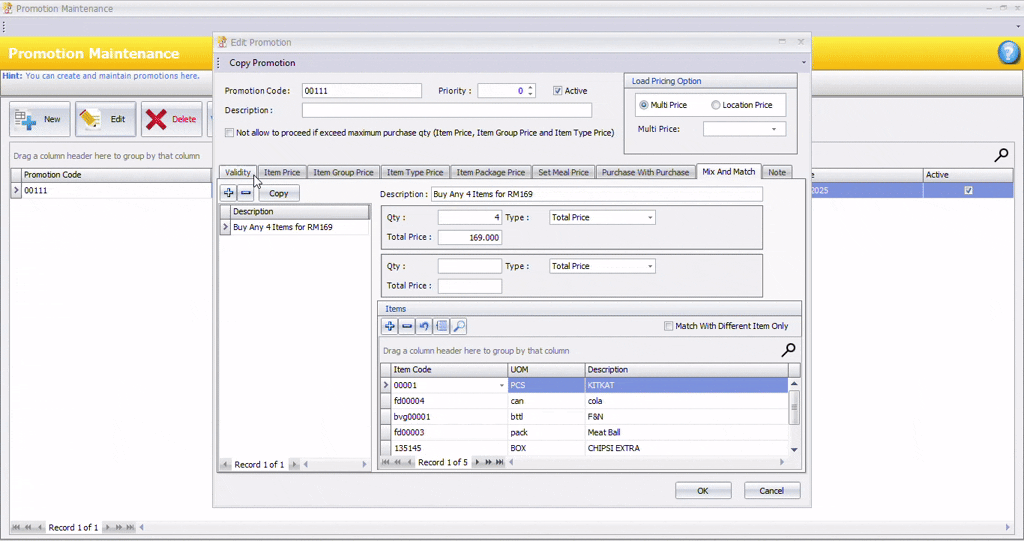This screenshot has height=541, width=1024.
Task: Open the Multi Price dropdown
Action: 773,129
